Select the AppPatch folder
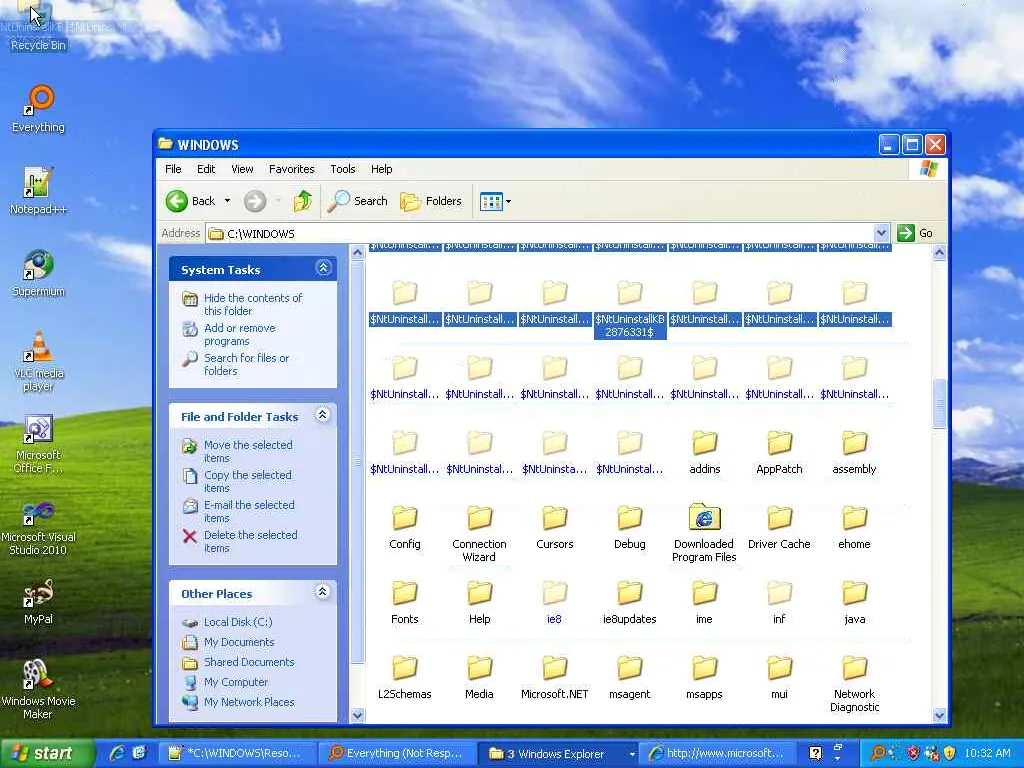 click(779, 452)
